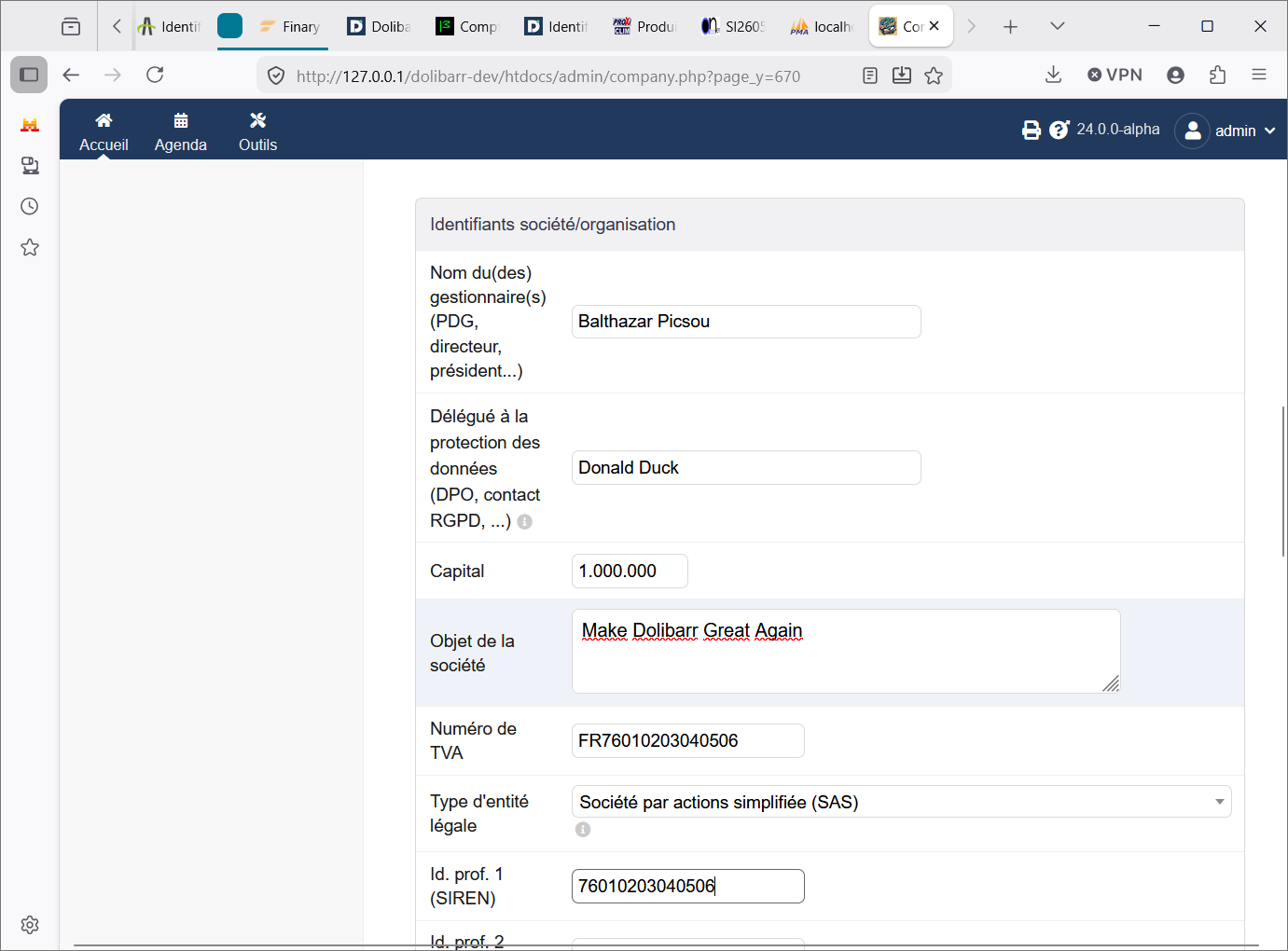This screenshot has width=1288, height=951.
Task: Click the textarea resize handle
Action: pyautogui.click(x=1111, y=683)
